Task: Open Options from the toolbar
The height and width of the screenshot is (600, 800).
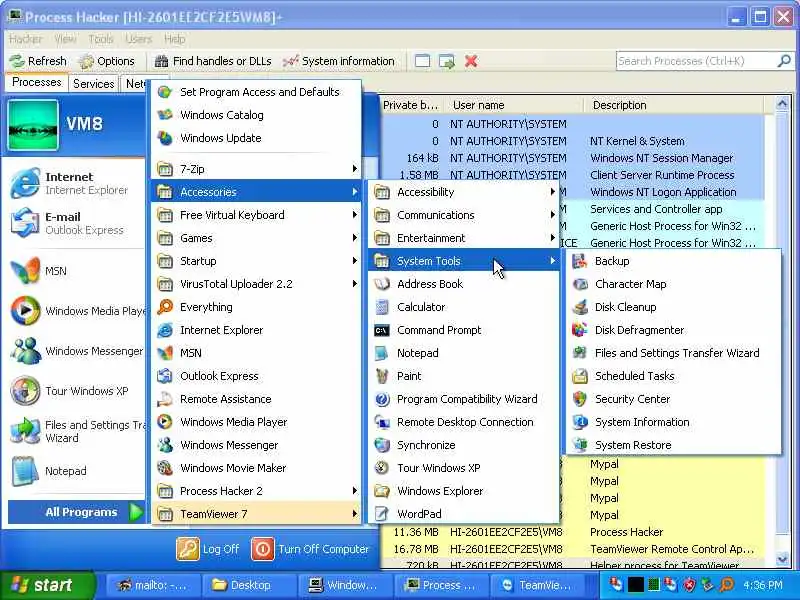Action: tap(106, 61)
